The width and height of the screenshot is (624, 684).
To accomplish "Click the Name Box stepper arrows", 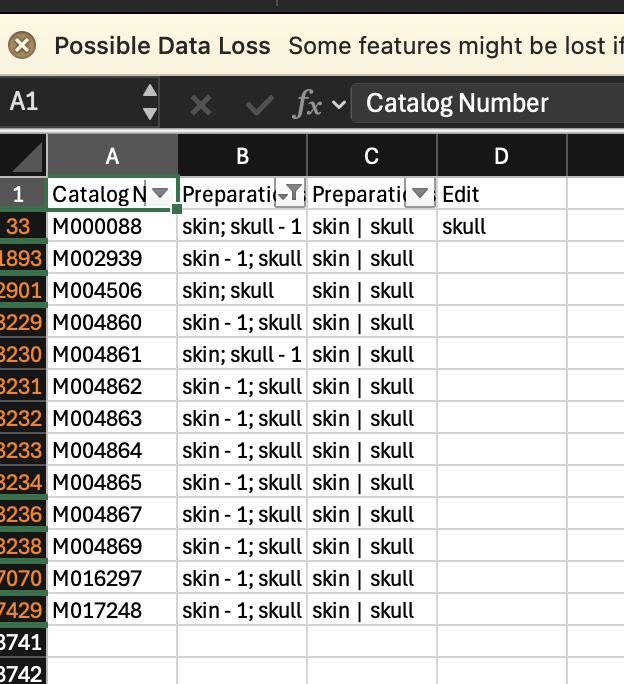I will 150,102.
